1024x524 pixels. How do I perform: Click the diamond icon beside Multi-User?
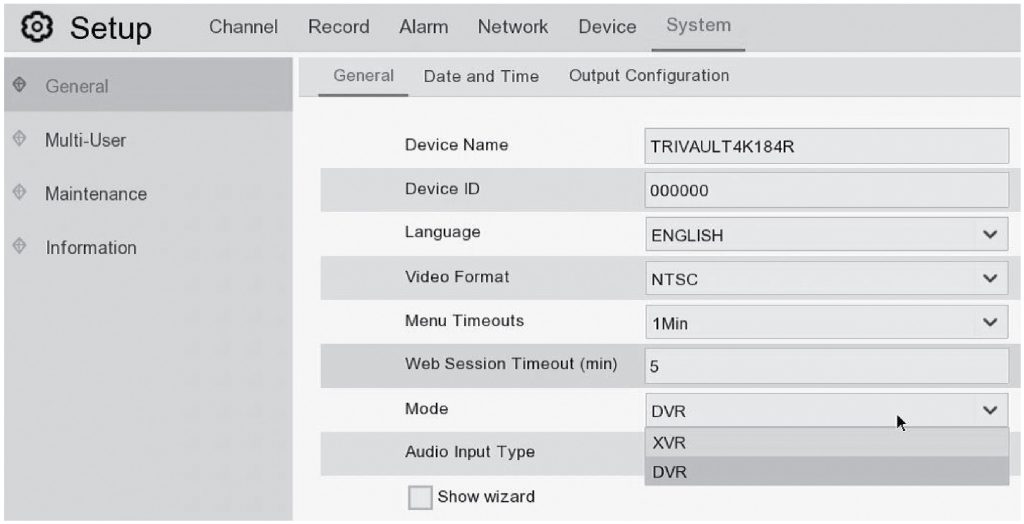coord(20,139)
